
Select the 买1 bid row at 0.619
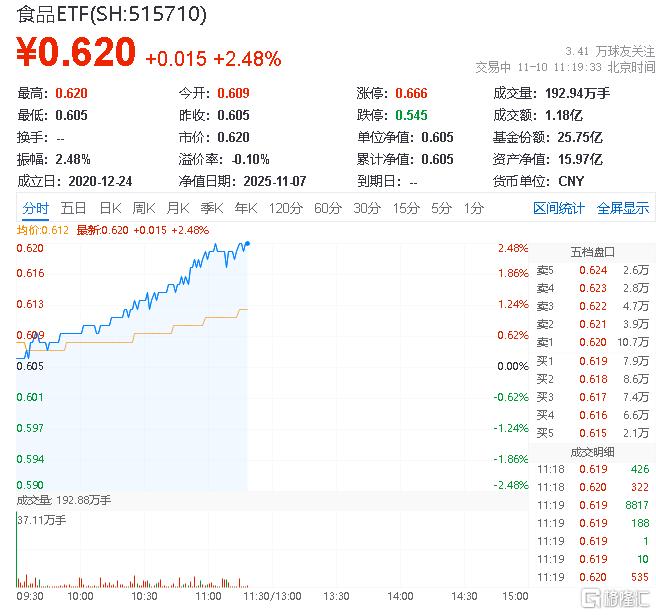click(590, 360)
